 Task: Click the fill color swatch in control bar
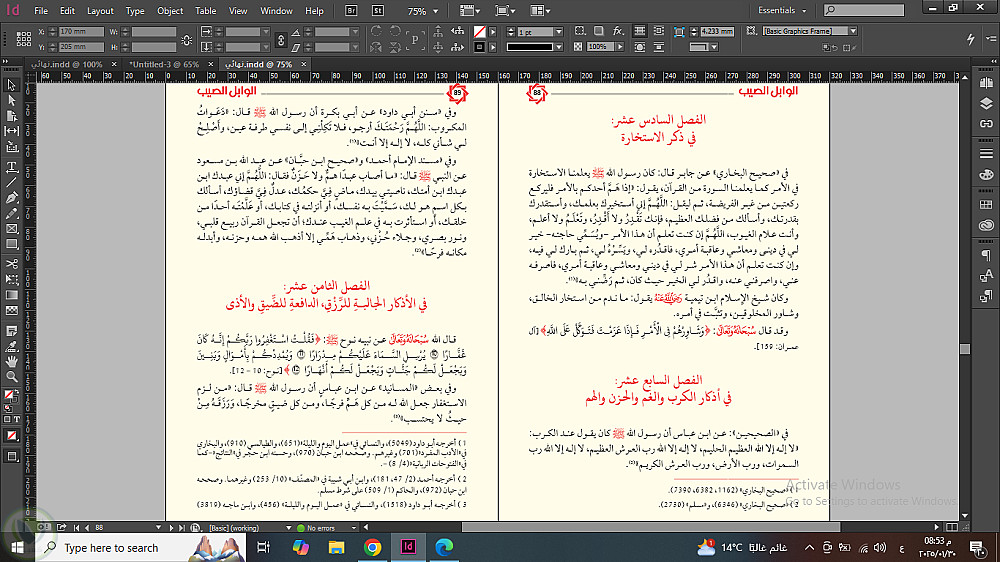tap(481, 32)
